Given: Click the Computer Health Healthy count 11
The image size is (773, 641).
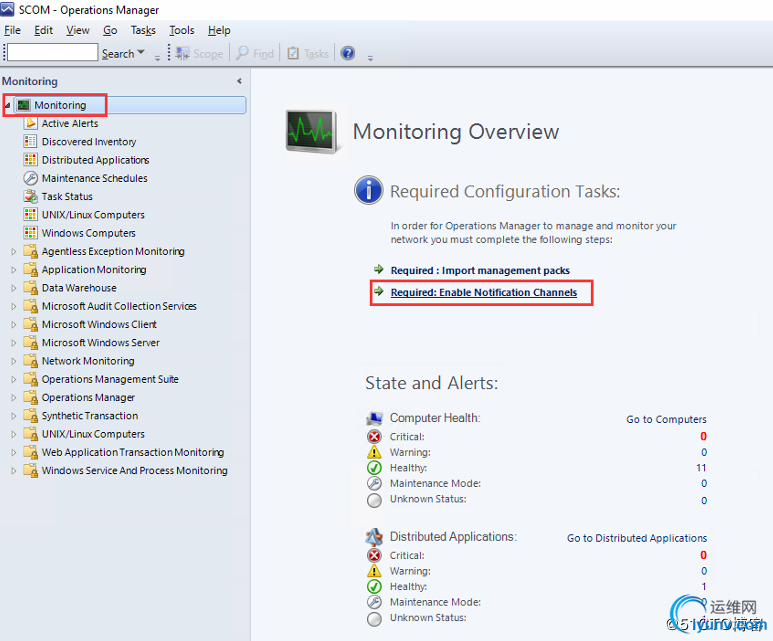Looking at the screenshot, I should coord(701,467).
